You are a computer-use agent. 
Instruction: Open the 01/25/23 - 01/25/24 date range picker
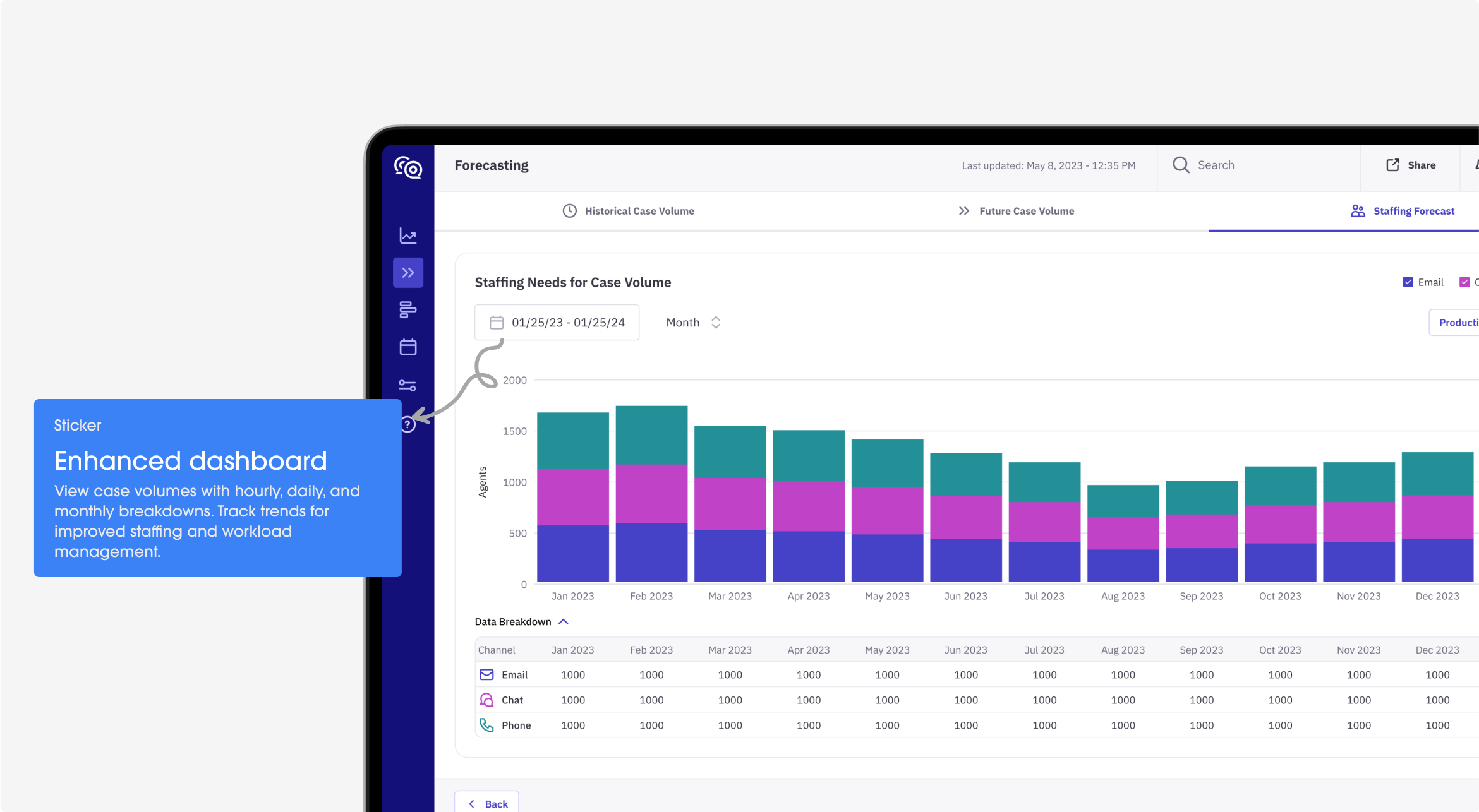(x=557, y=323)
